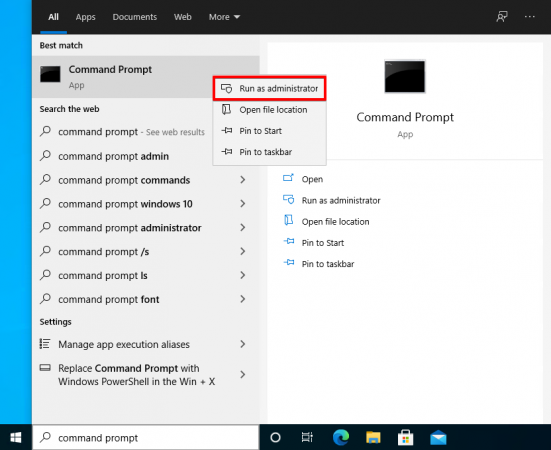
Task: Select 'command prompt commands' suggestion
Action: click(145, 180)
